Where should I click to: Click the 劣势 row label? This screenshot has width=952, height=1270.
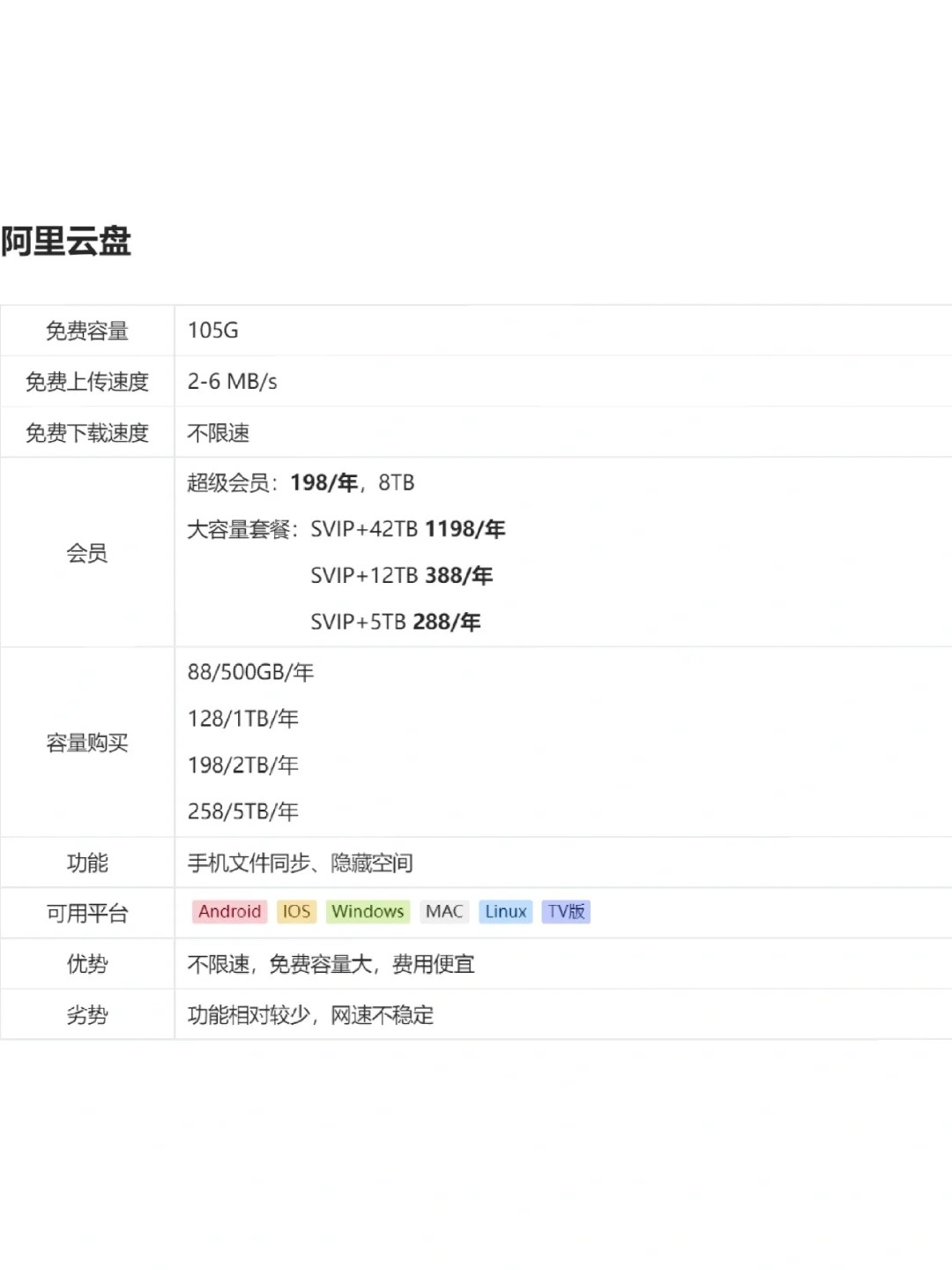click(x=87, y=1015)
